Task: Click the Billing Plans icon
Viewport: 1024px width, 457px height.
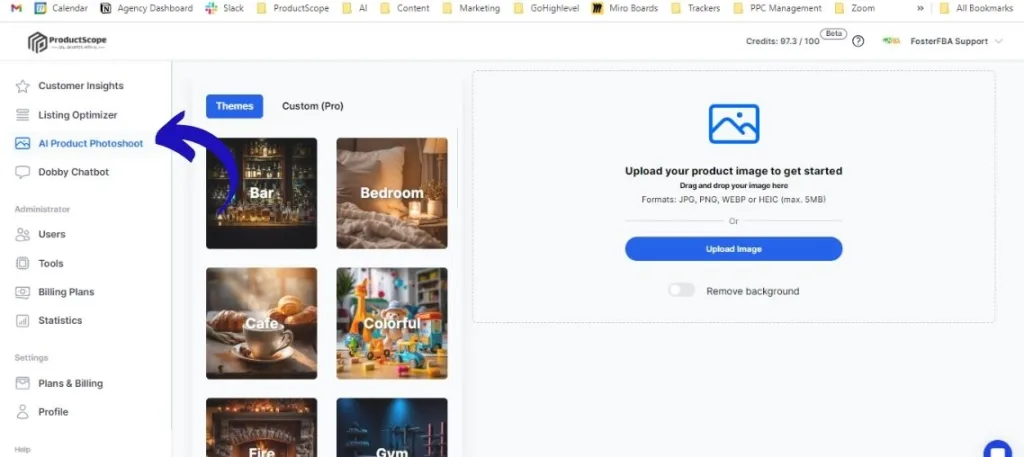Action: click(x=22, y=292)
